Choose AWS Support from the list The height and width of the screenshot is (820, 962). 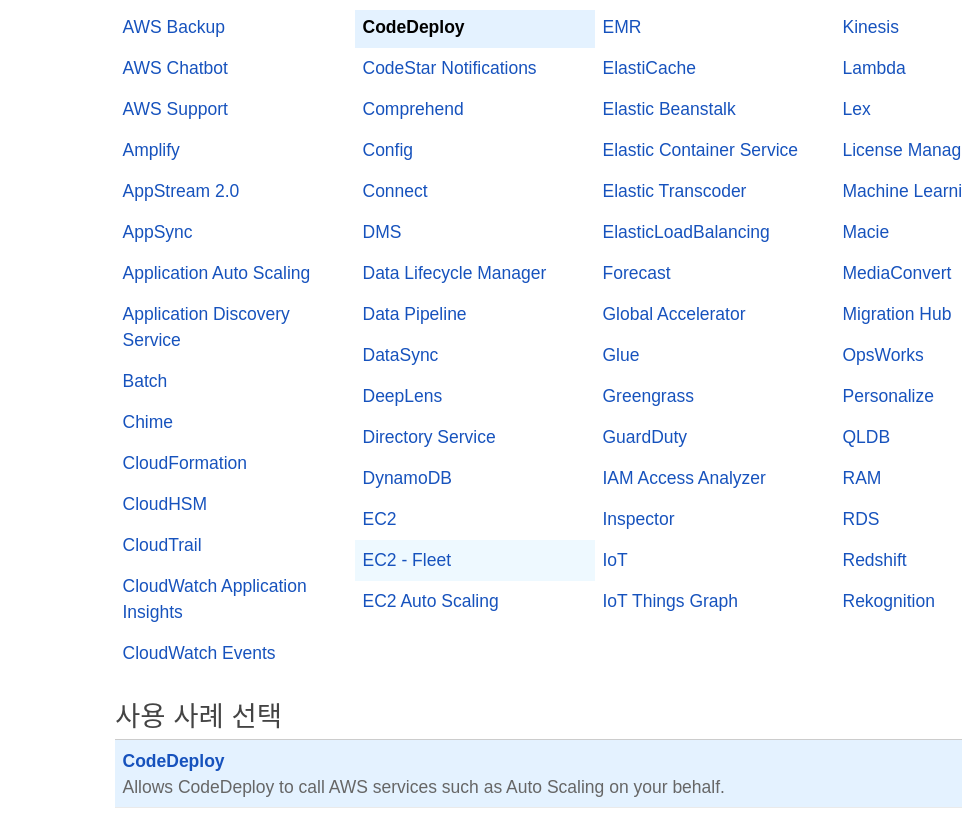tap(175, 109)
